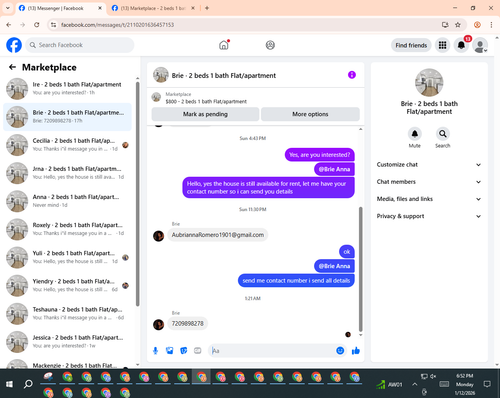Expand Chat members section
Viewport: 500px width, 398px height.
pyautogui.click(x=429, y=182)
